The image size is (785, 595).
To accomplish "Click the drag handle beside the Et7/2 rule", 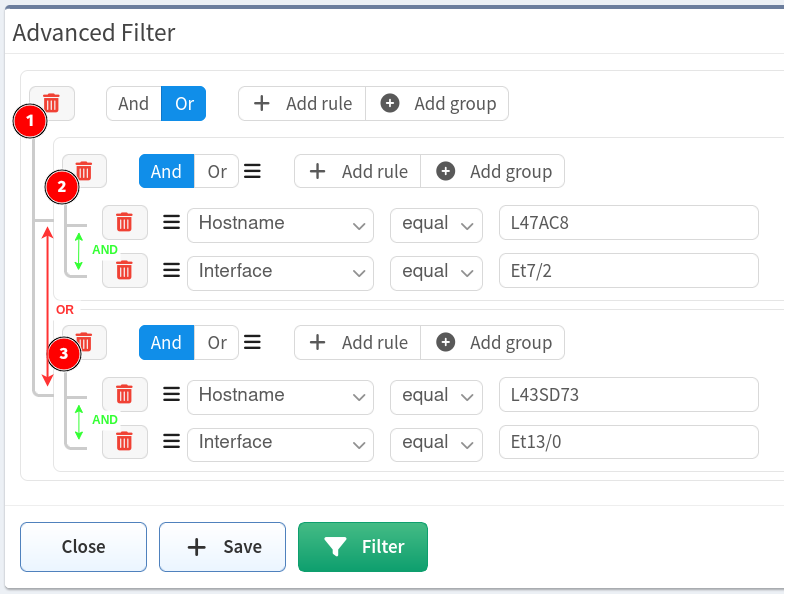I will [x=172, y=270].
